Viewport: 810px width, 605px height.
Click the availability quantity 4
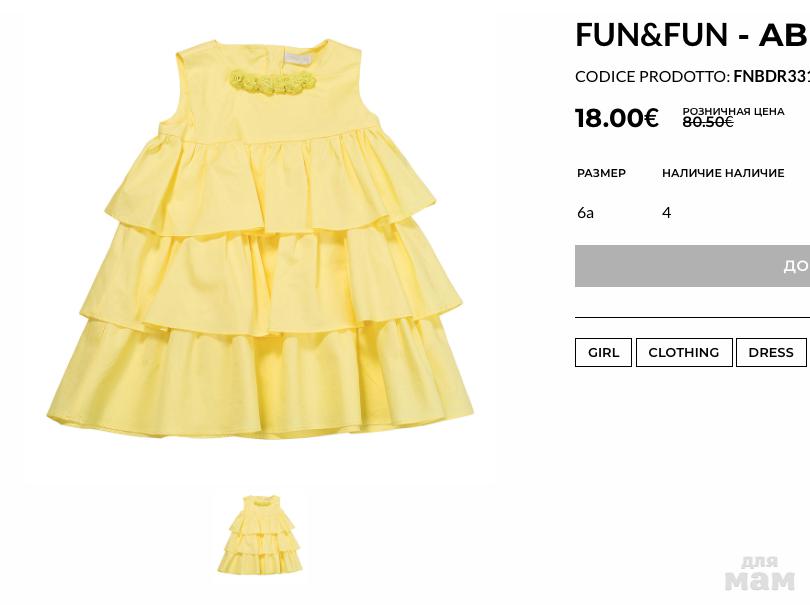[666, 212]
